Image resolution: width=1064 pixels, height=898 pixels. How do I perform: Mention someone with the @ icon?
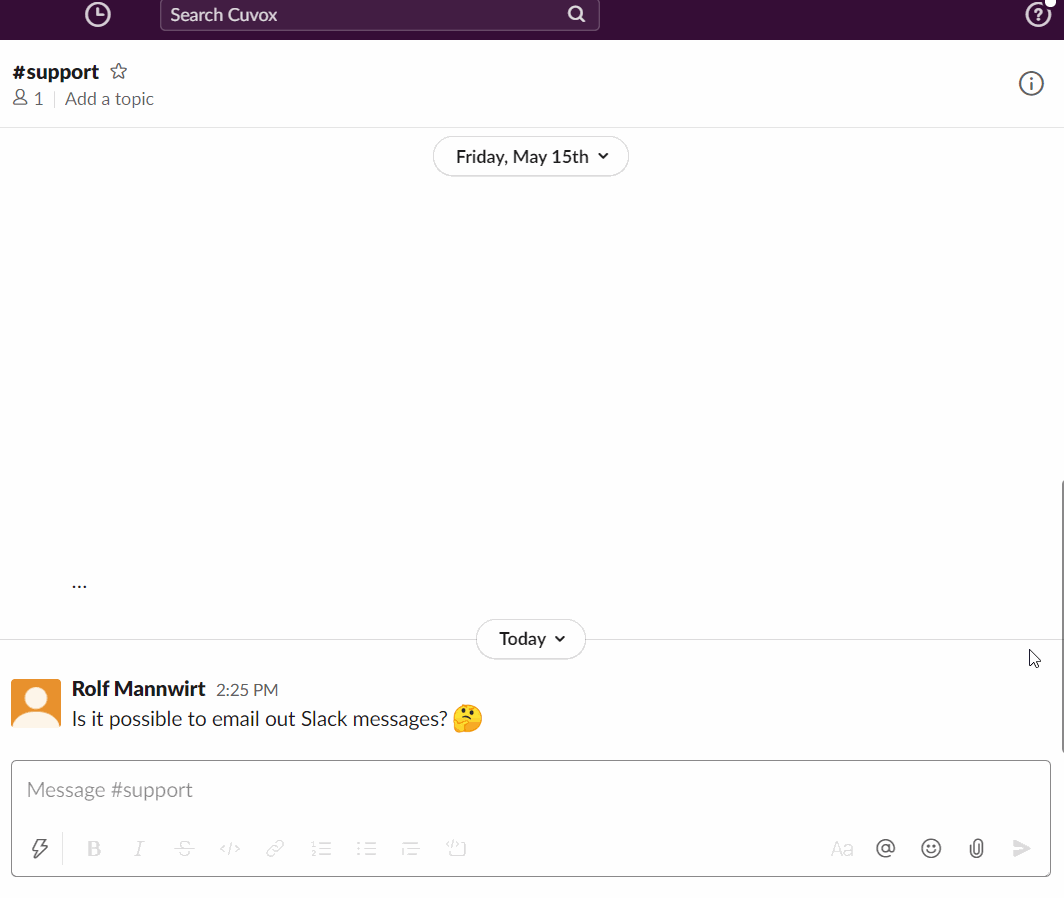tap(886, 848)
